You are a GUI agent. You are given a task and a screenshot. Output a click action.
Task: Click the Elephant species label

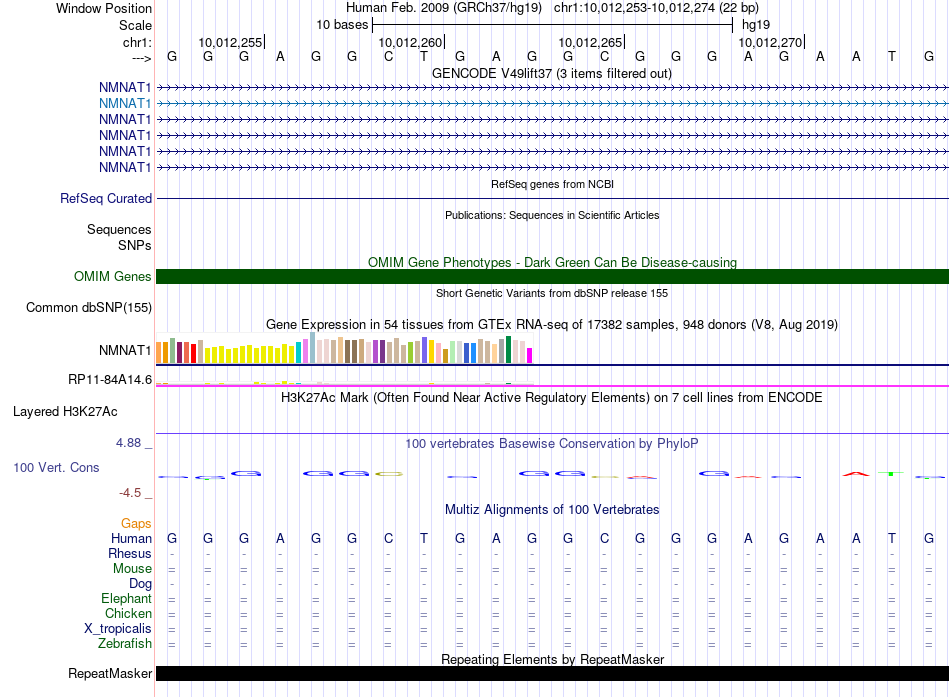tap(126, 599)
